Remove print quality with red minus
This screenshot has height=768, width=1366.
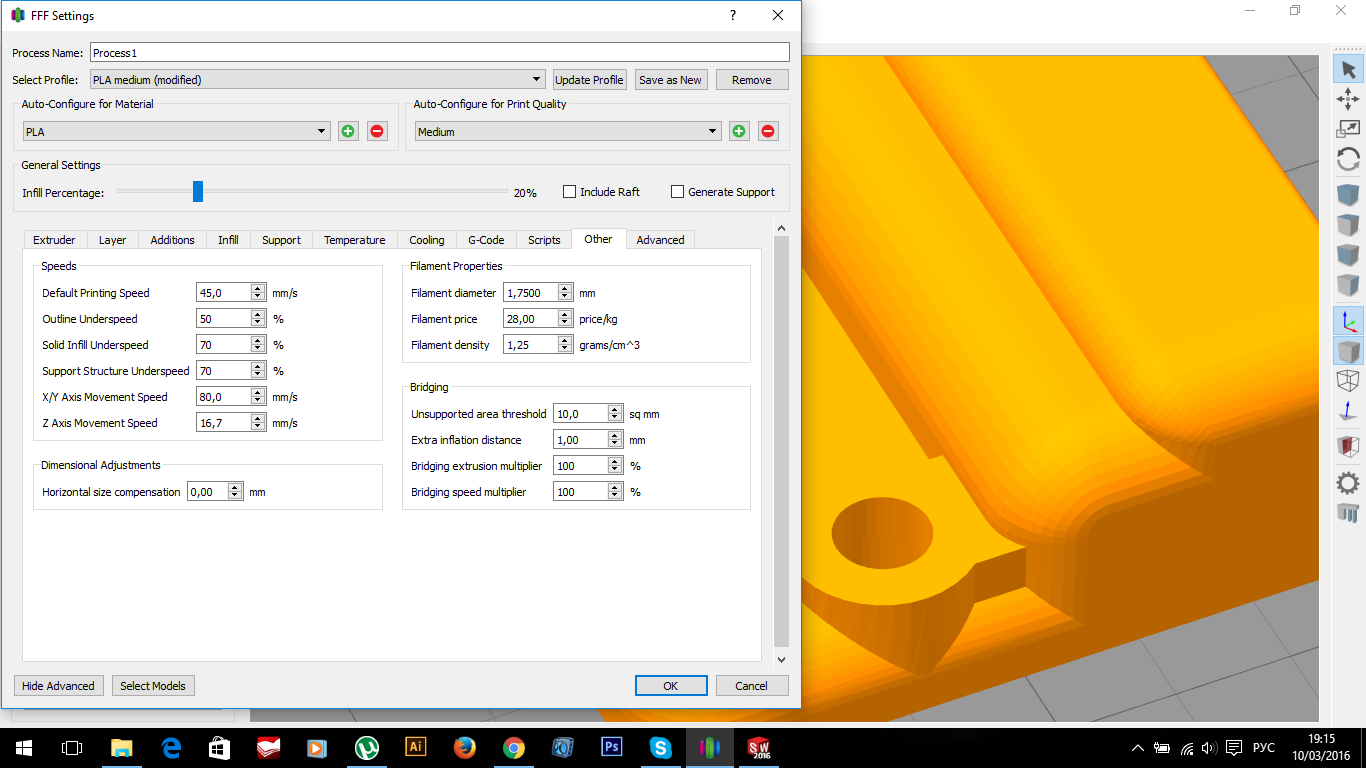768,131
